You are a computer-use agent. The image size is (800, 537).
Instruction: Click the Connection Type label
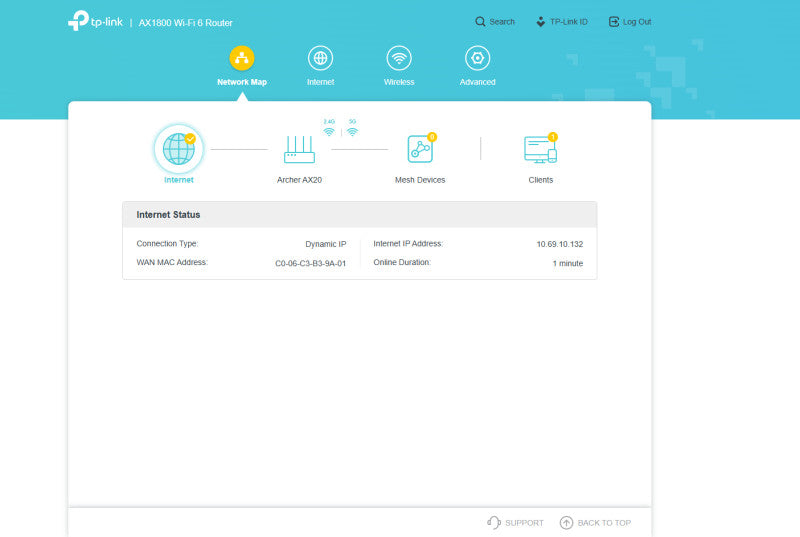(x=167, y=244)
